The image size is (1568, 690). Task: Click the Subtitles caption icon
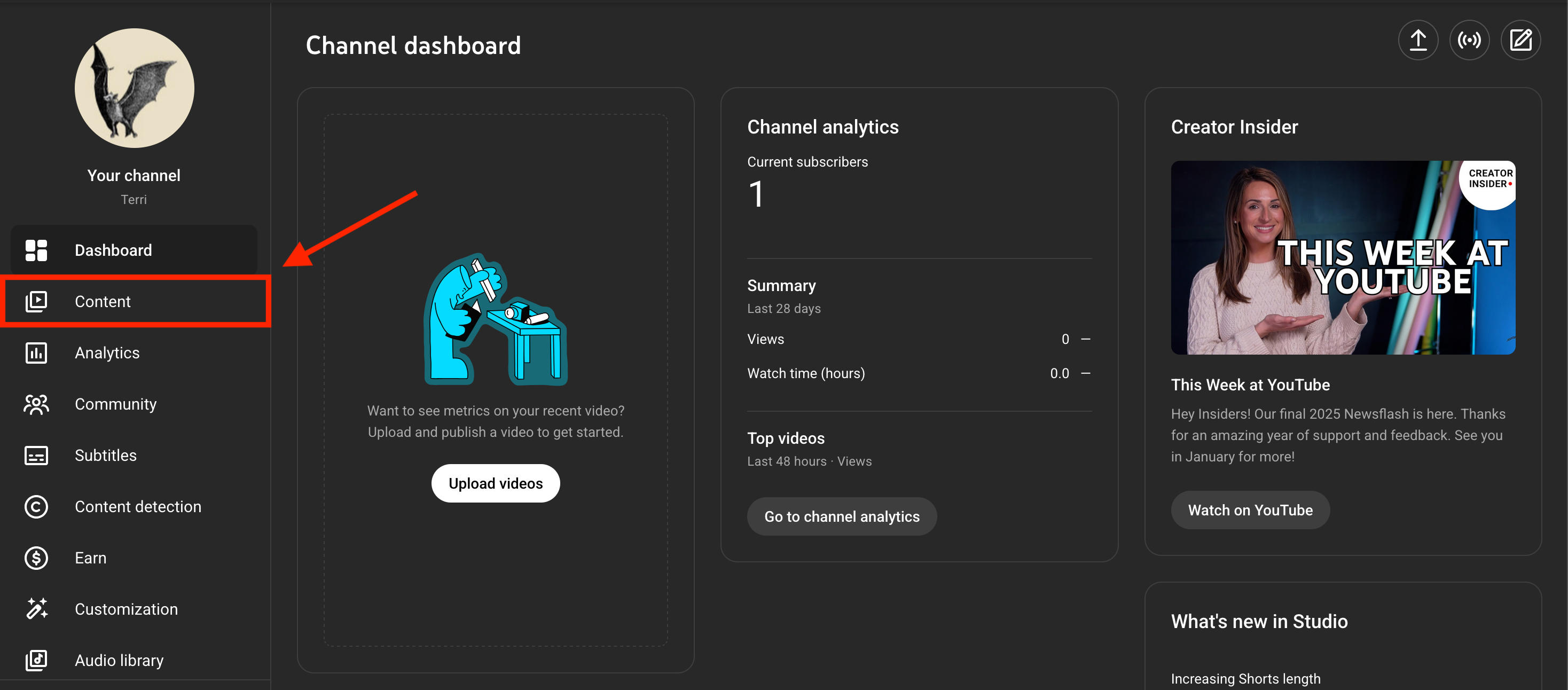coord(36,455)
